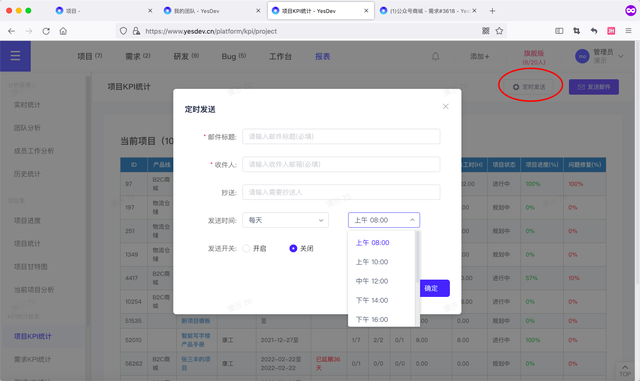This screenshot has width=640, height=381.
Task: Open notifications bell icon
Action: point(436,56)
